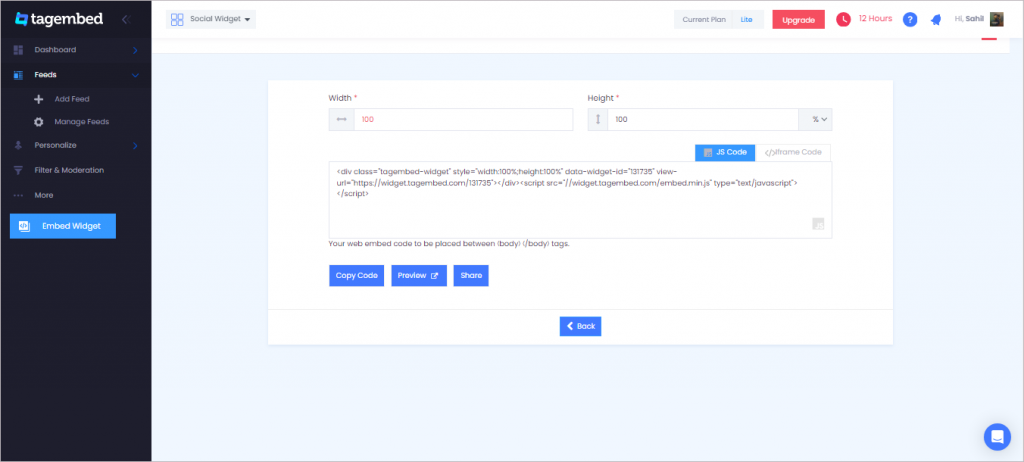Click the Copy Code button
The height and width of the screenshot is (462, 1024).
pos(357,276)
